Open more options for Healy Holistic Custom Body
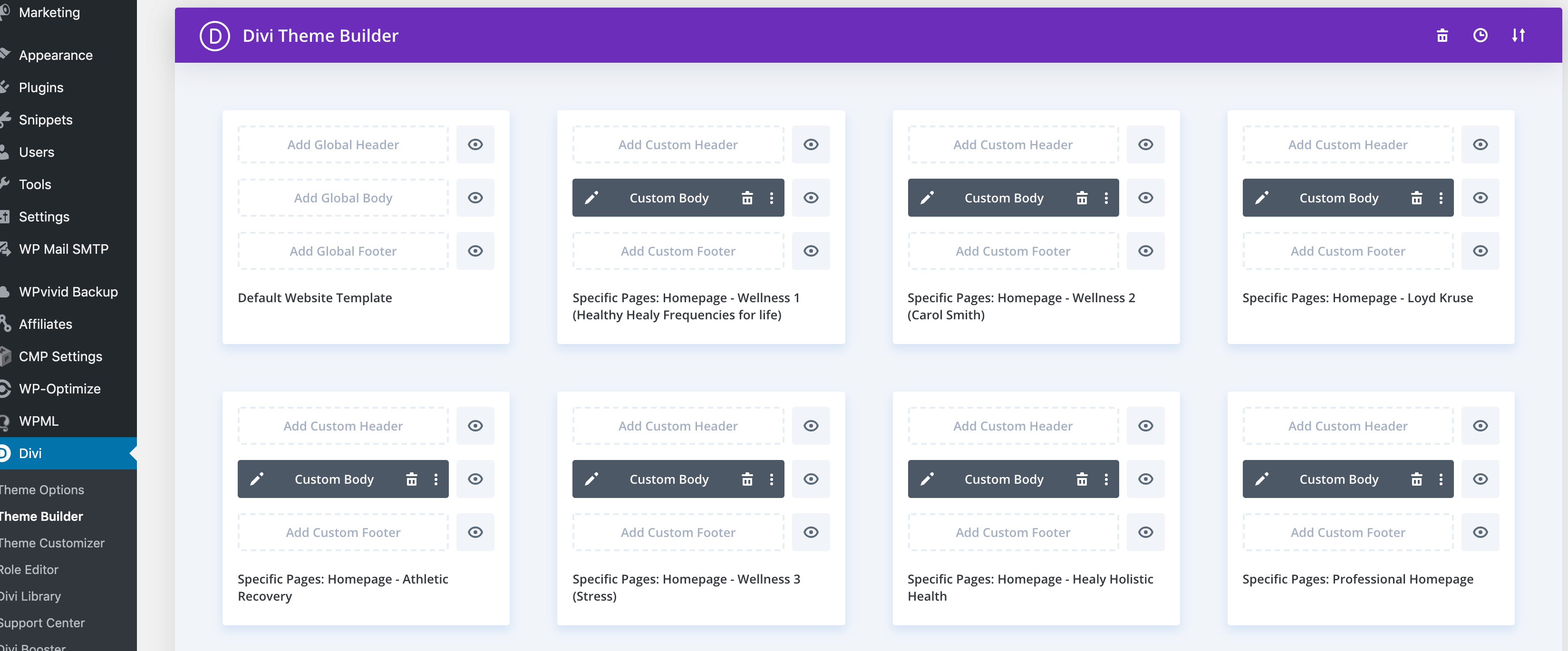This screenshot has height=651, width=1568. pyautogui.click(x=1106, y=479)
